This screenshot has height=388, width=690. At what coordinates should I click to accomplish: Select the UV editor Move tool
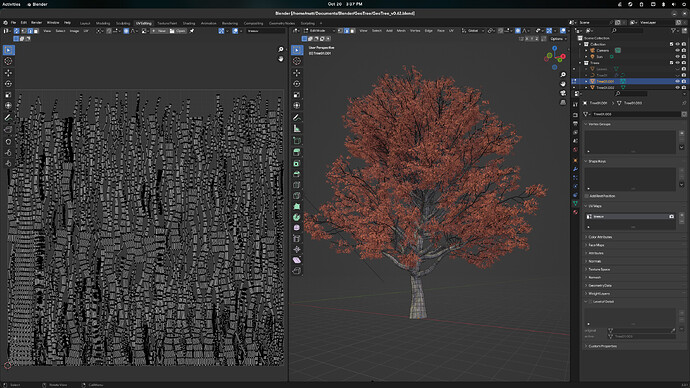(x=8, y=73)
